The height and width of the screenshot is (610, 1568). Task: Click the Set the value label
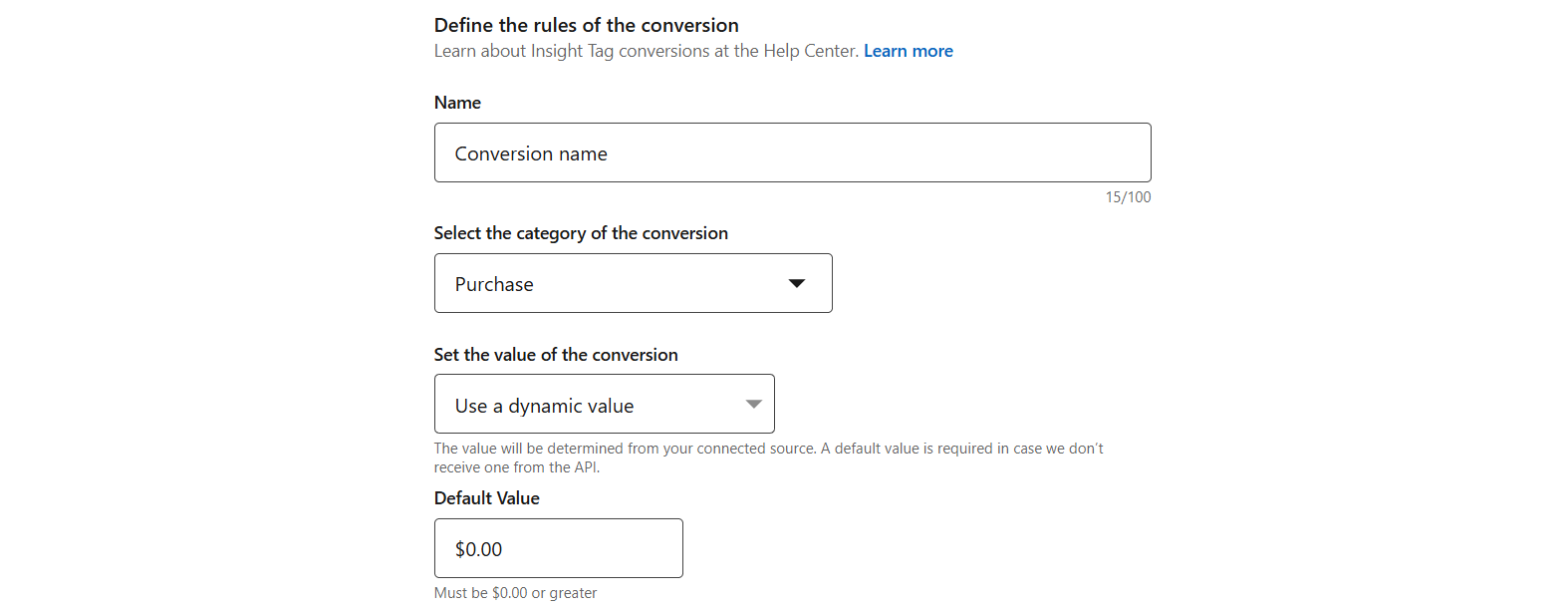click(555, 355)
